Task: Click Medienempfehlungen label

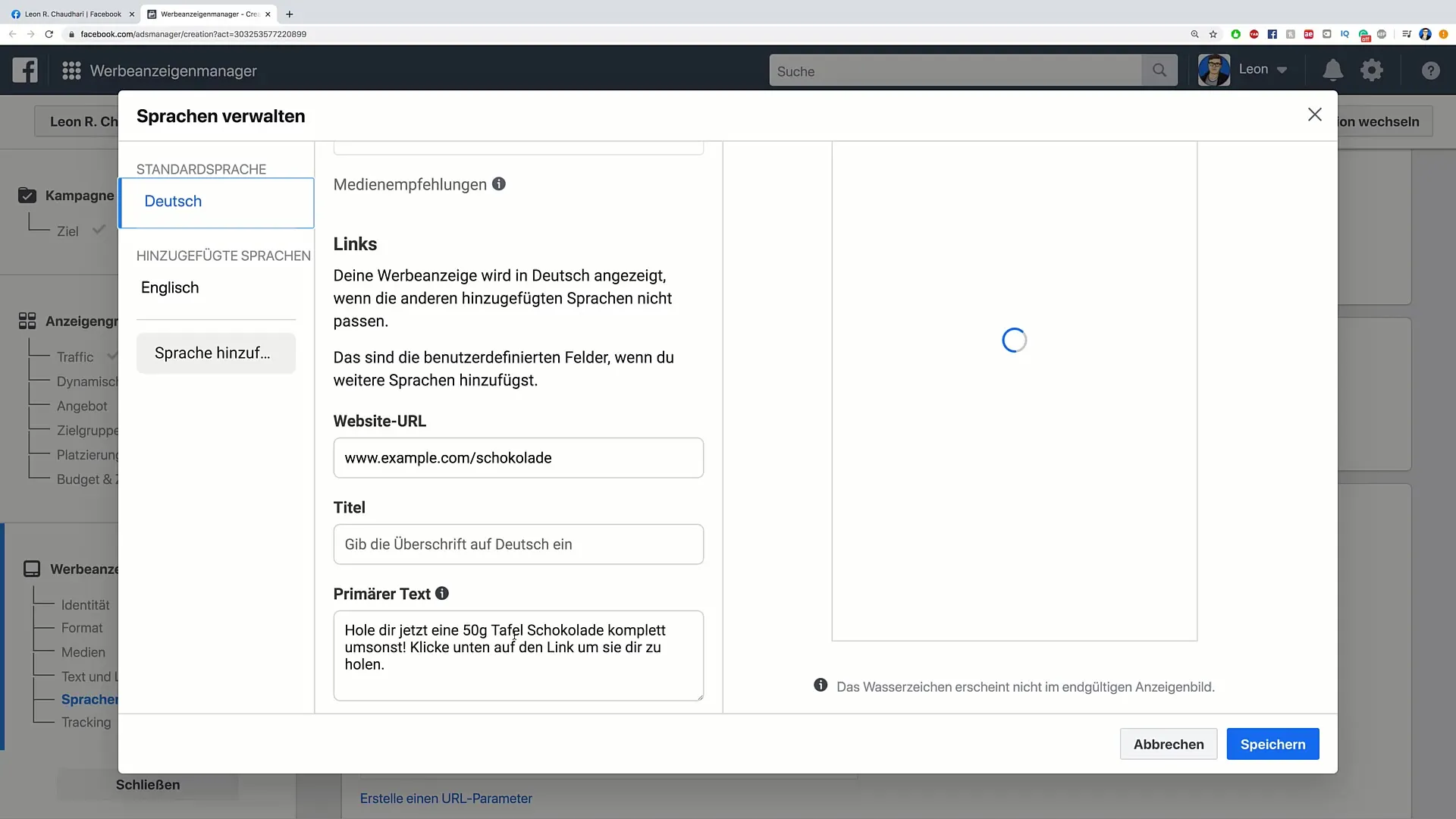Action: click(410, 184)
